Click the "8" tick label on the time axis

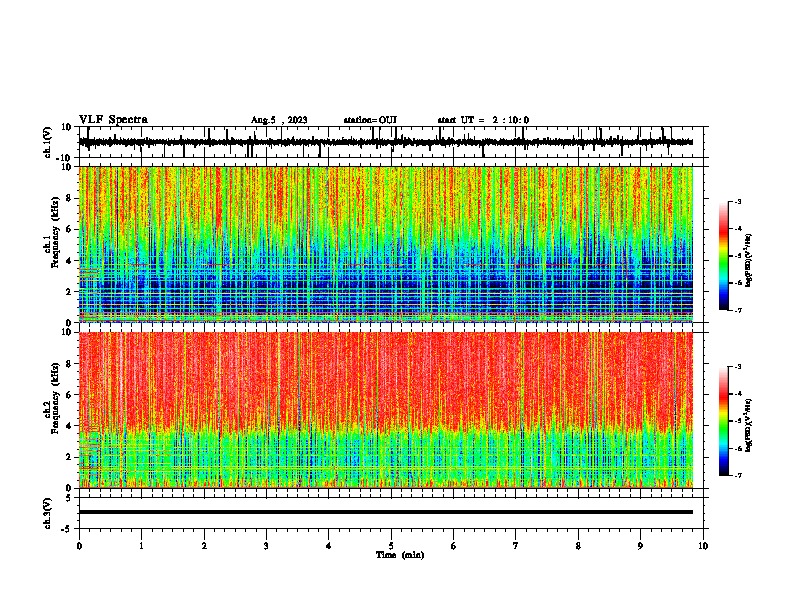pos(578,546)
